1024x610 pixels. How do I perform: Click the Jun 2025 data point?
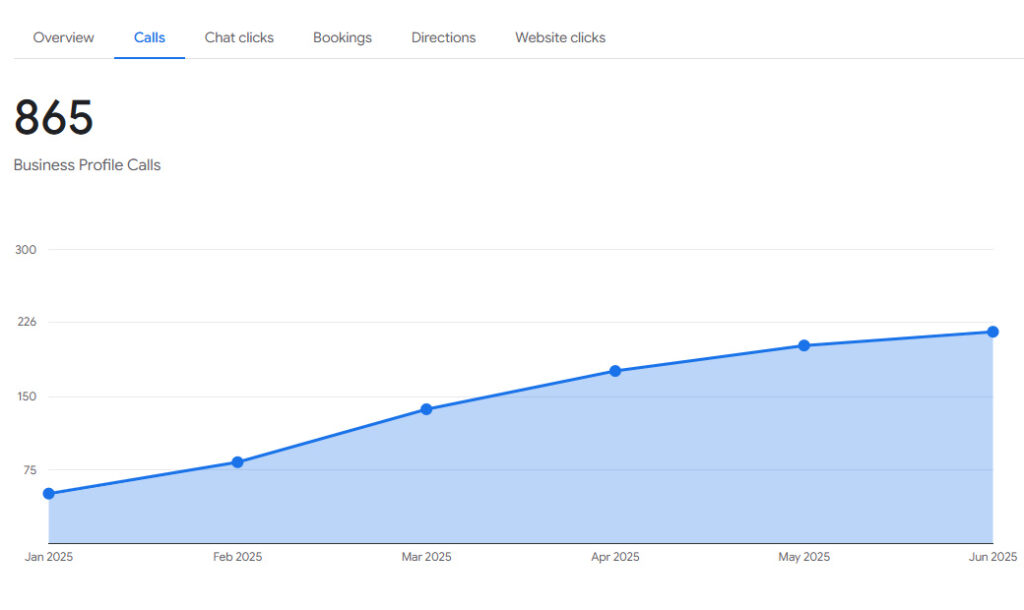pos(993,332)
